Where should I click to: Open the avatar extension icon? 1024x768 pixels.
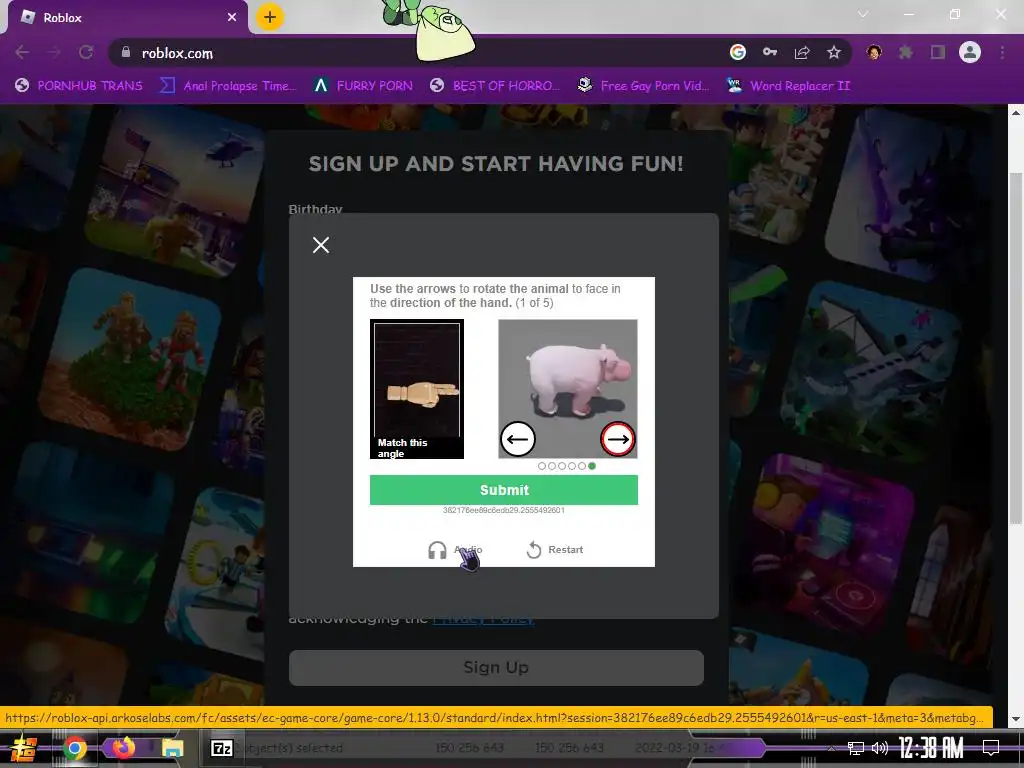pos(874,52)
